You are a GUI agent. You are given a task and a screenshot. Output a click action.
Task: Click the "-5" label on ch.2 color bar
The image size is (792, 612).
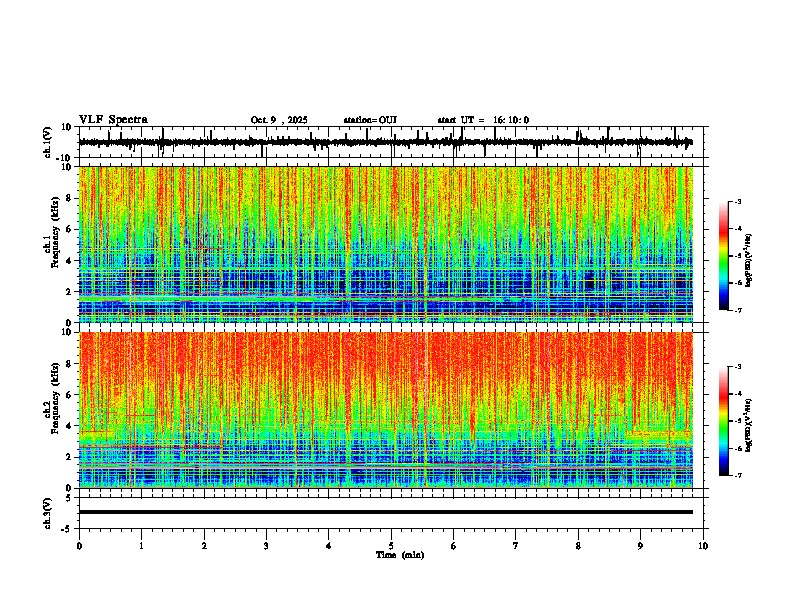pos(736,421)
